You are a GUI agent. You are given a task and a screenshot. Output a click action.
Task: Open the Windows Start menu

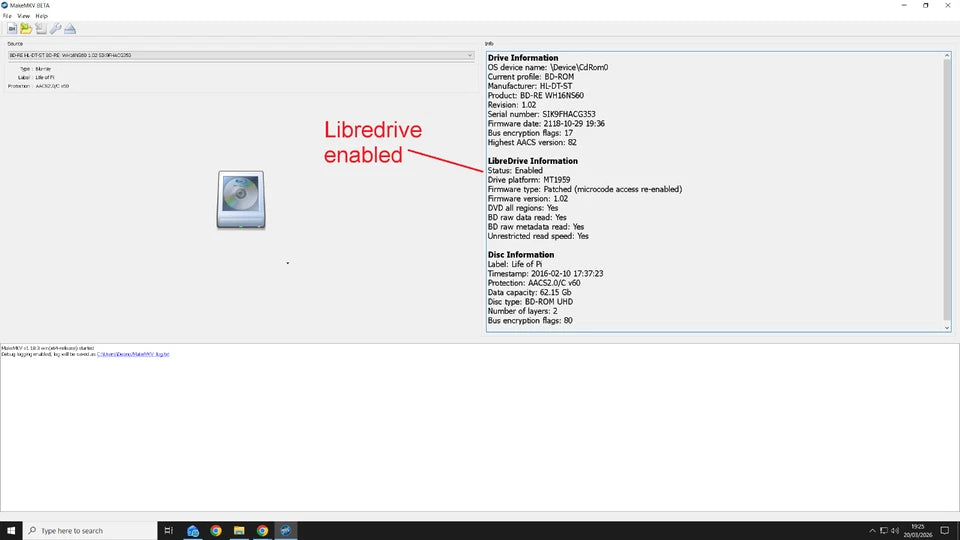tap(11, 530)
